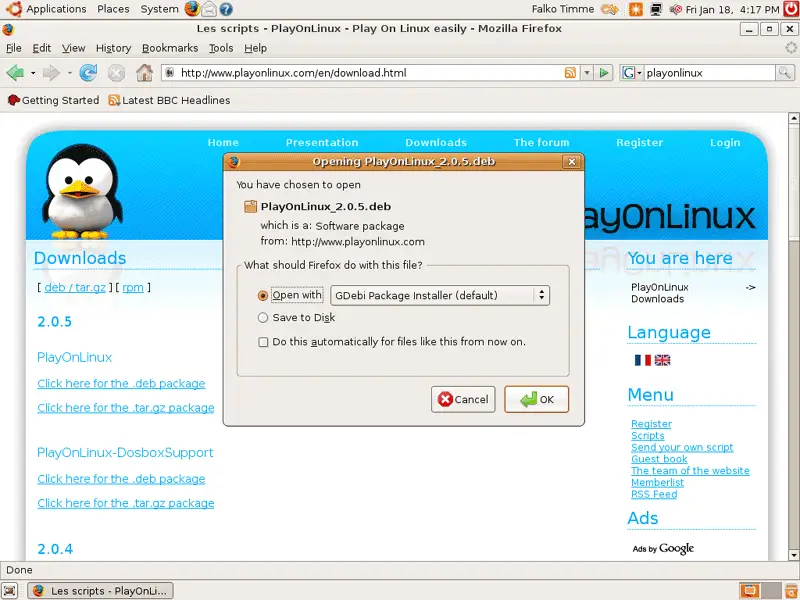Screen dimensions: 800x600
Task: Open the Firefox launcher in top panel
Action: coord(192,9)
